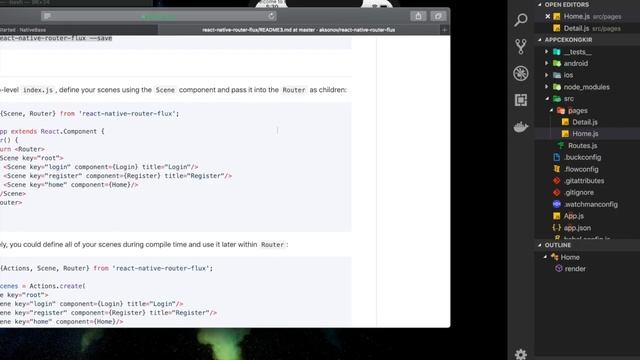
Task: Open the Debug view icon in activity bar
Action: (521, 73)
